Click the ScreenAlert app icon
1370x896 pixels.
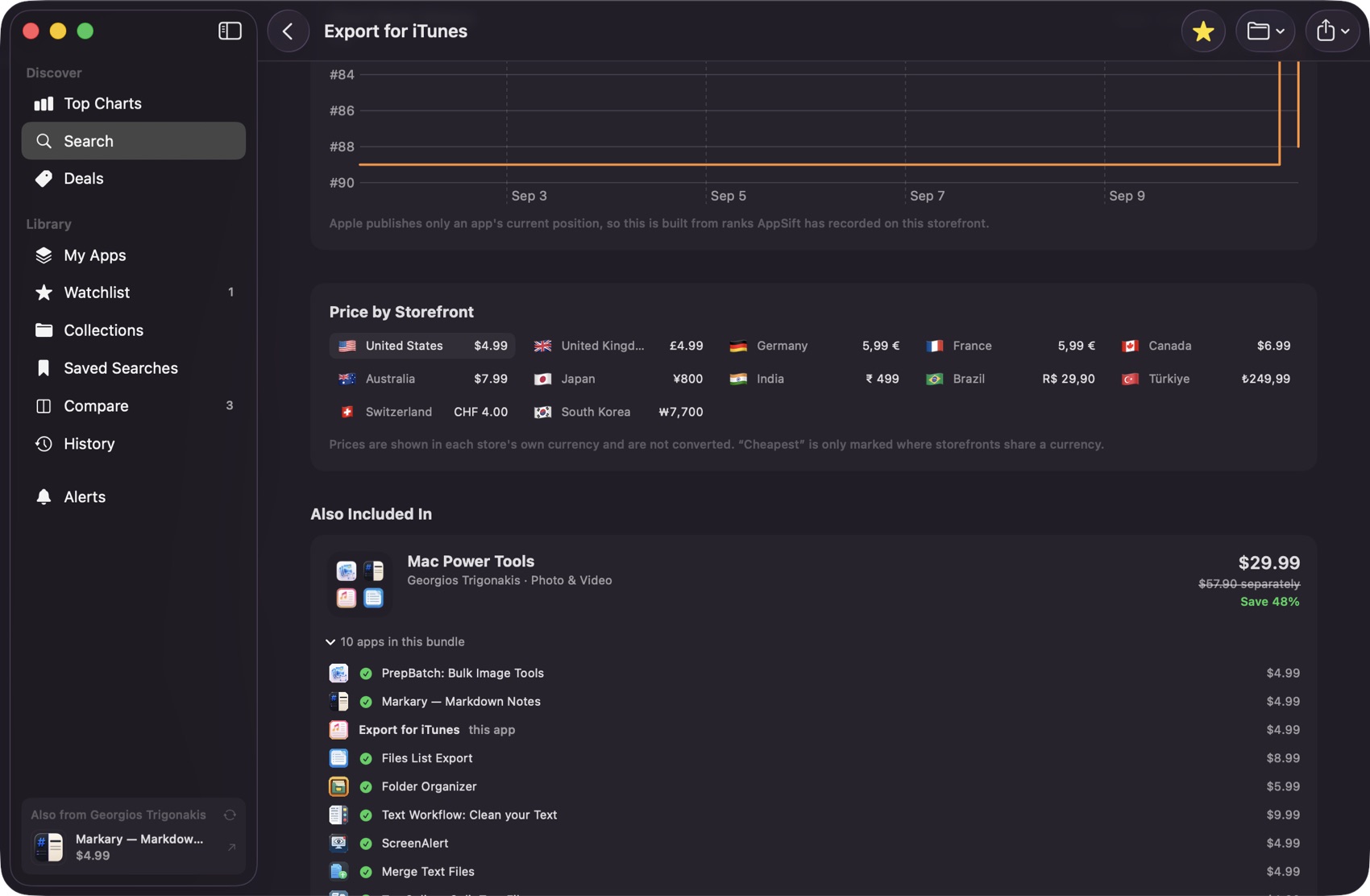(x=338, y=843)
